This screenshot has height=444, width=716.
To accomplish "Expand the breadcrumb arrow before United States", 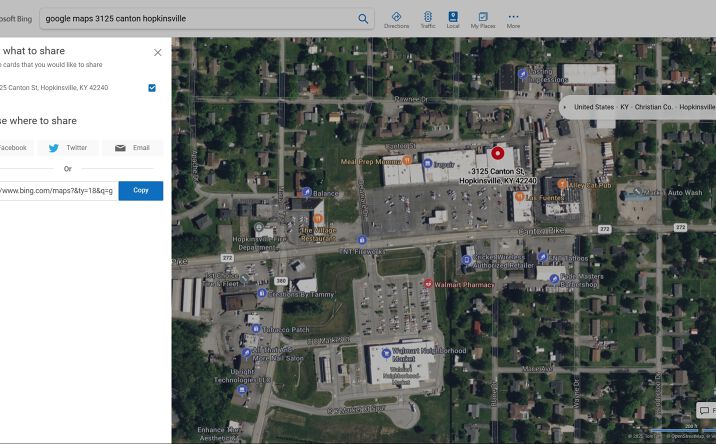I will 565,107.
